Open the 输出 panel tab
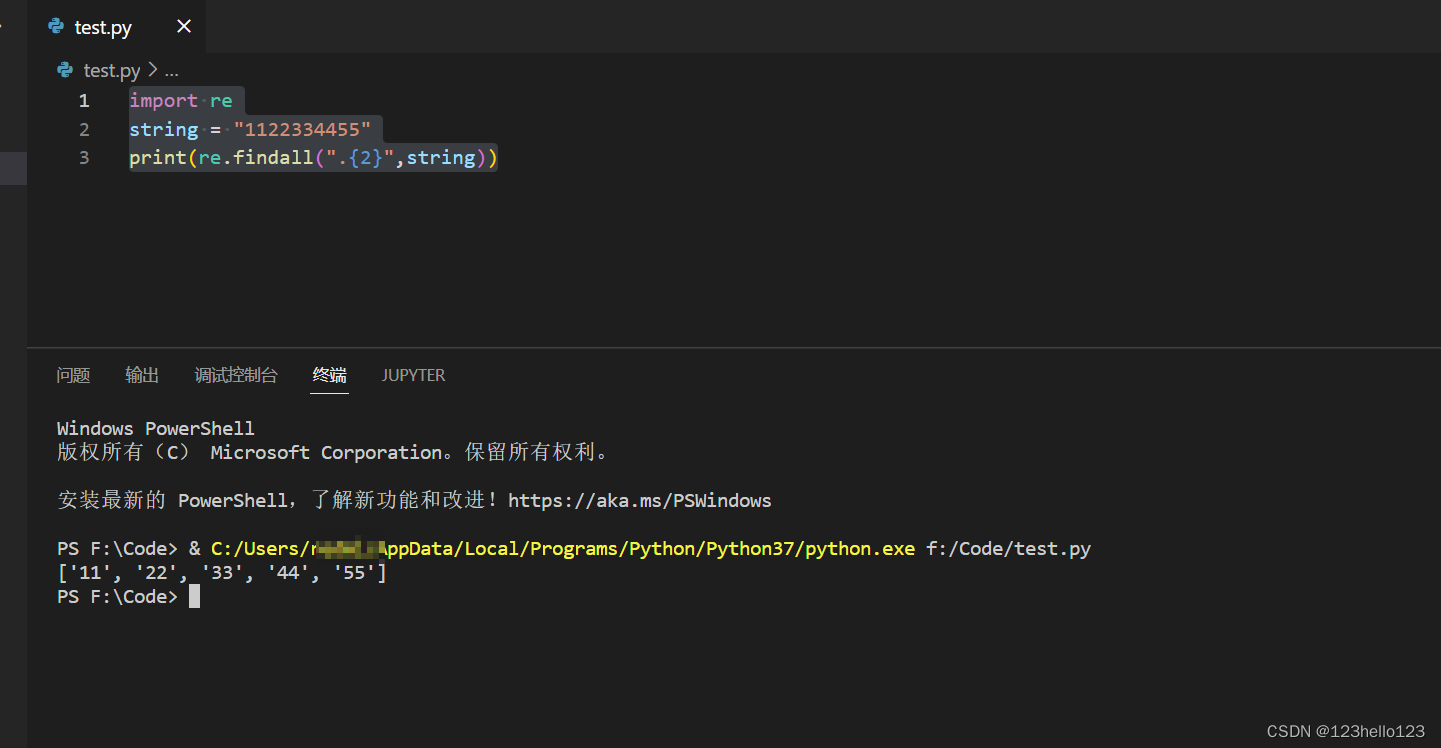Screen dimensions: 1441x748 (x=142, y=375)
